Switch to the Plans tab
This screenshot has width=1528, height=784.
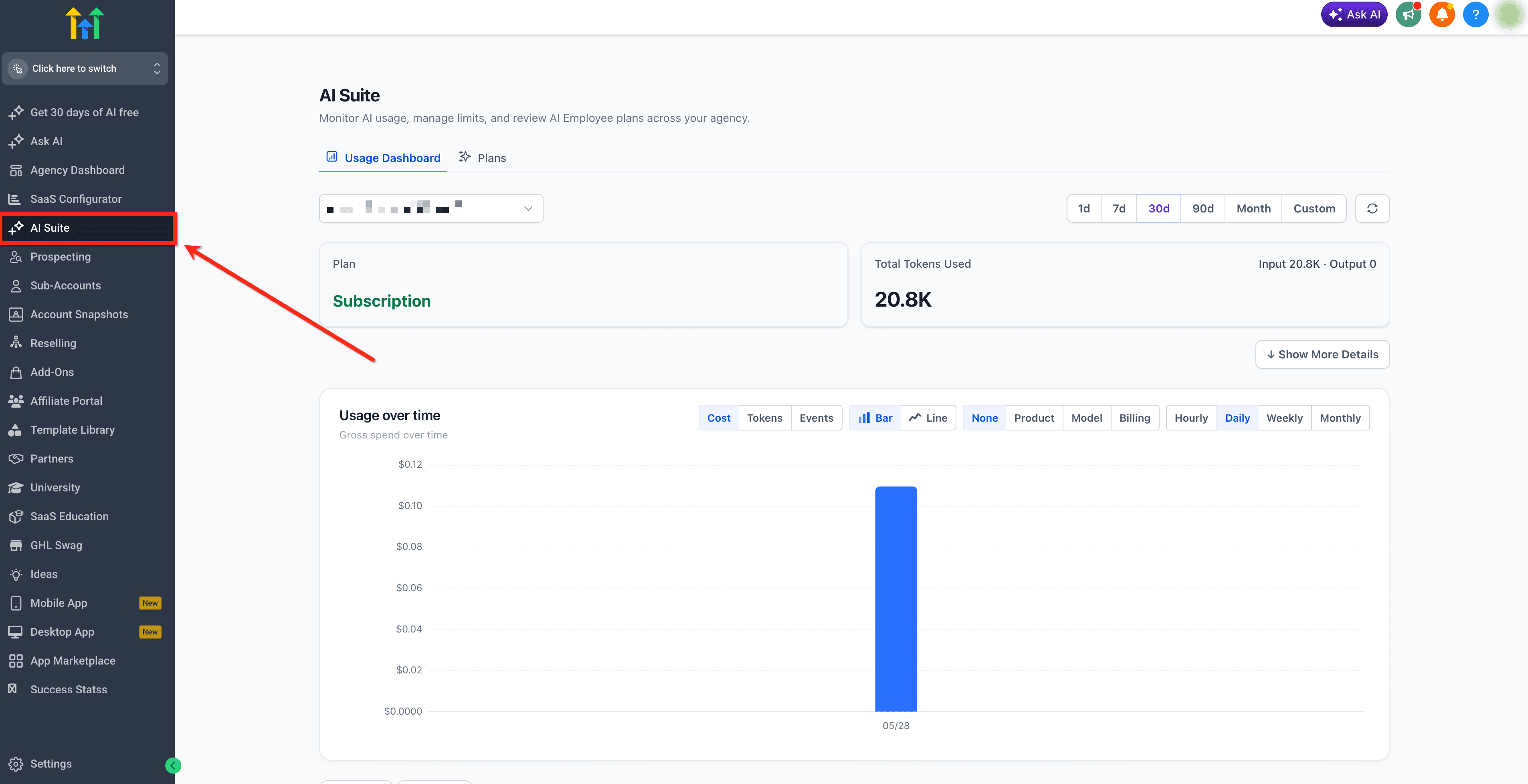click(483, 158)
